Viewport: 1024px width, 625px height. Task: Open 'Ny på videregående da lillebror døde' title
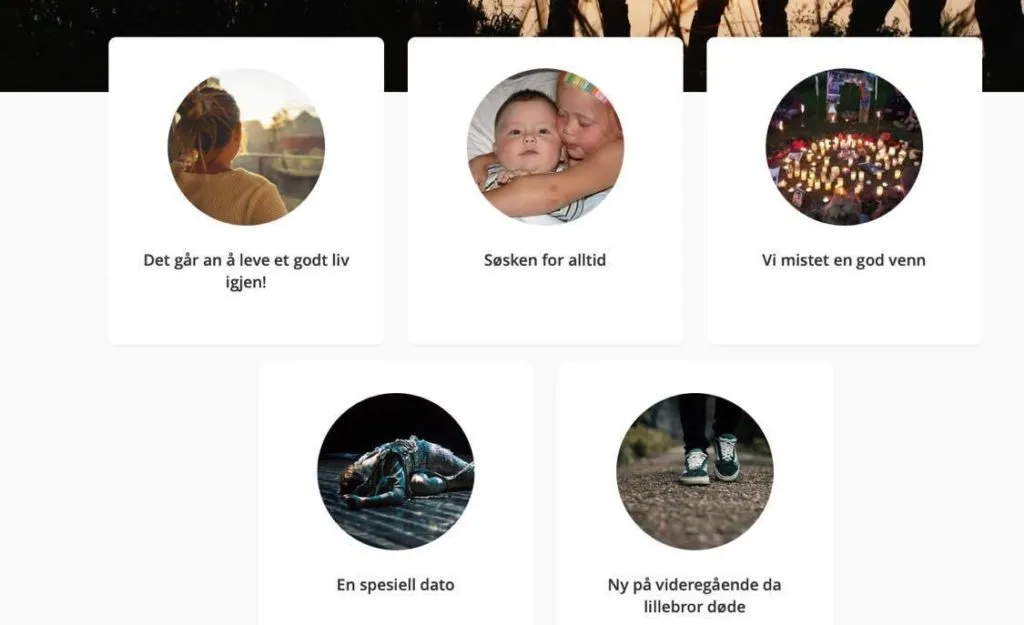tap(695, 595)
